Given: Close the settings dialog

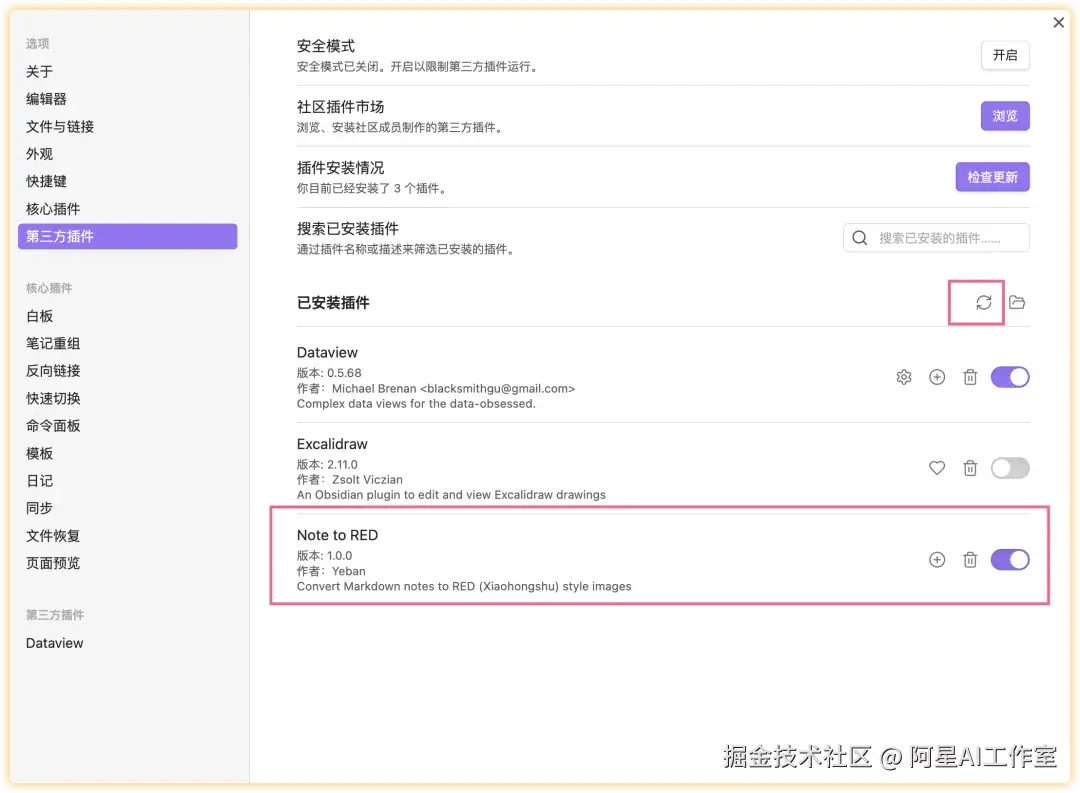Looking at the screenshot, I should [x=1059, y=23].
